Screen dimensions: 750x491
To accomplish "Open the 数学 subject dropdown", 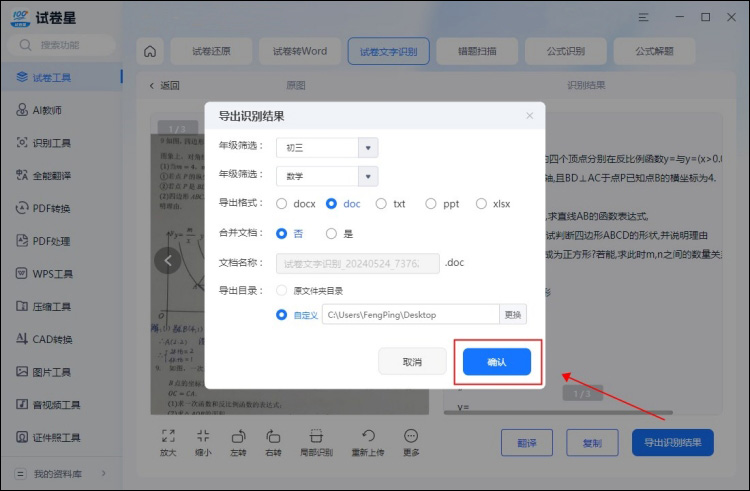I will (x=327, y=176).
